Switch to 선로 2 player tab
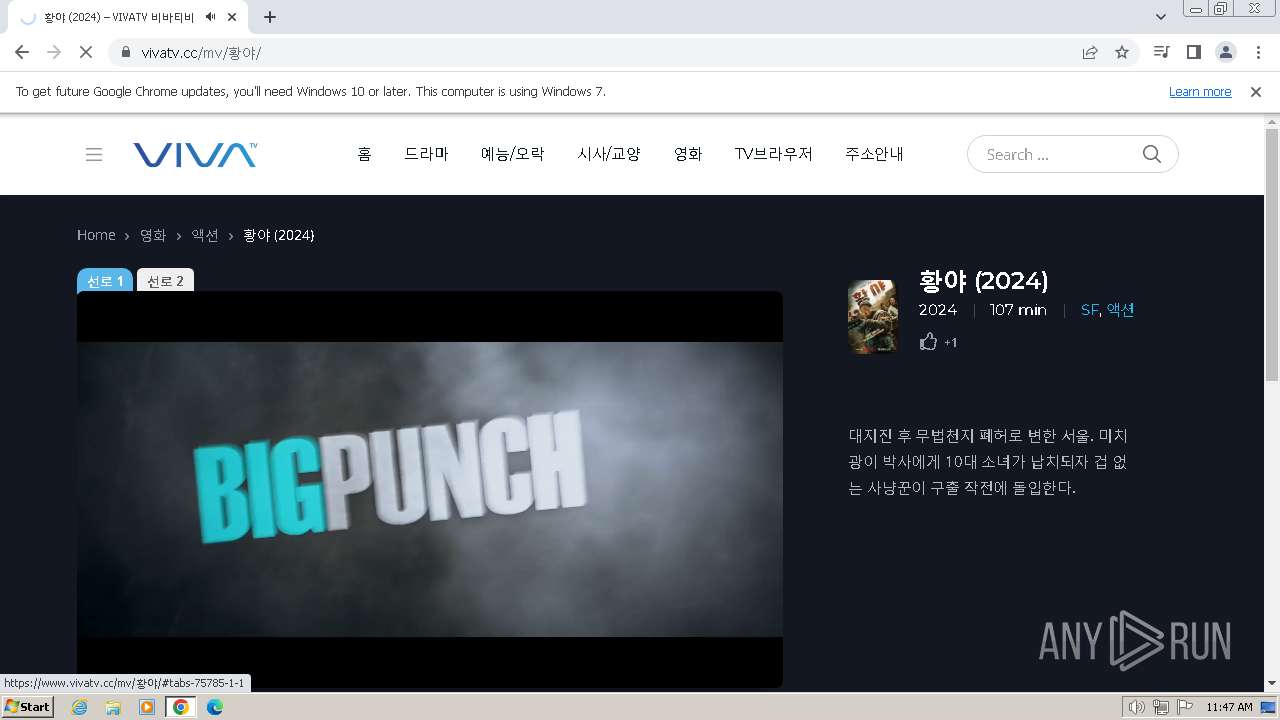This screenshot has height=720, width=1280. 165,281
